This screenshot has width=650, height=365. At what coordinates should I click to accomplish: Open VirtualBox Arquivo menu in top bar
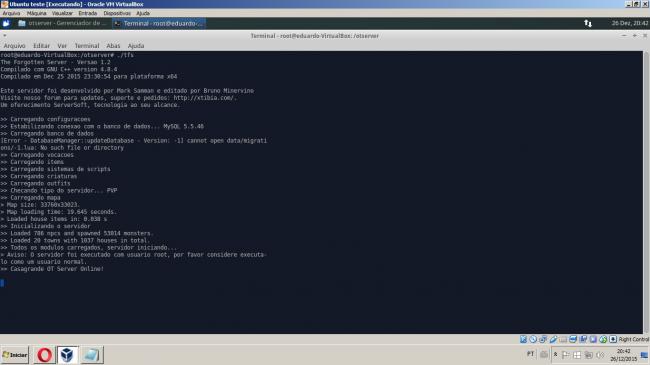tap(11, 13)
